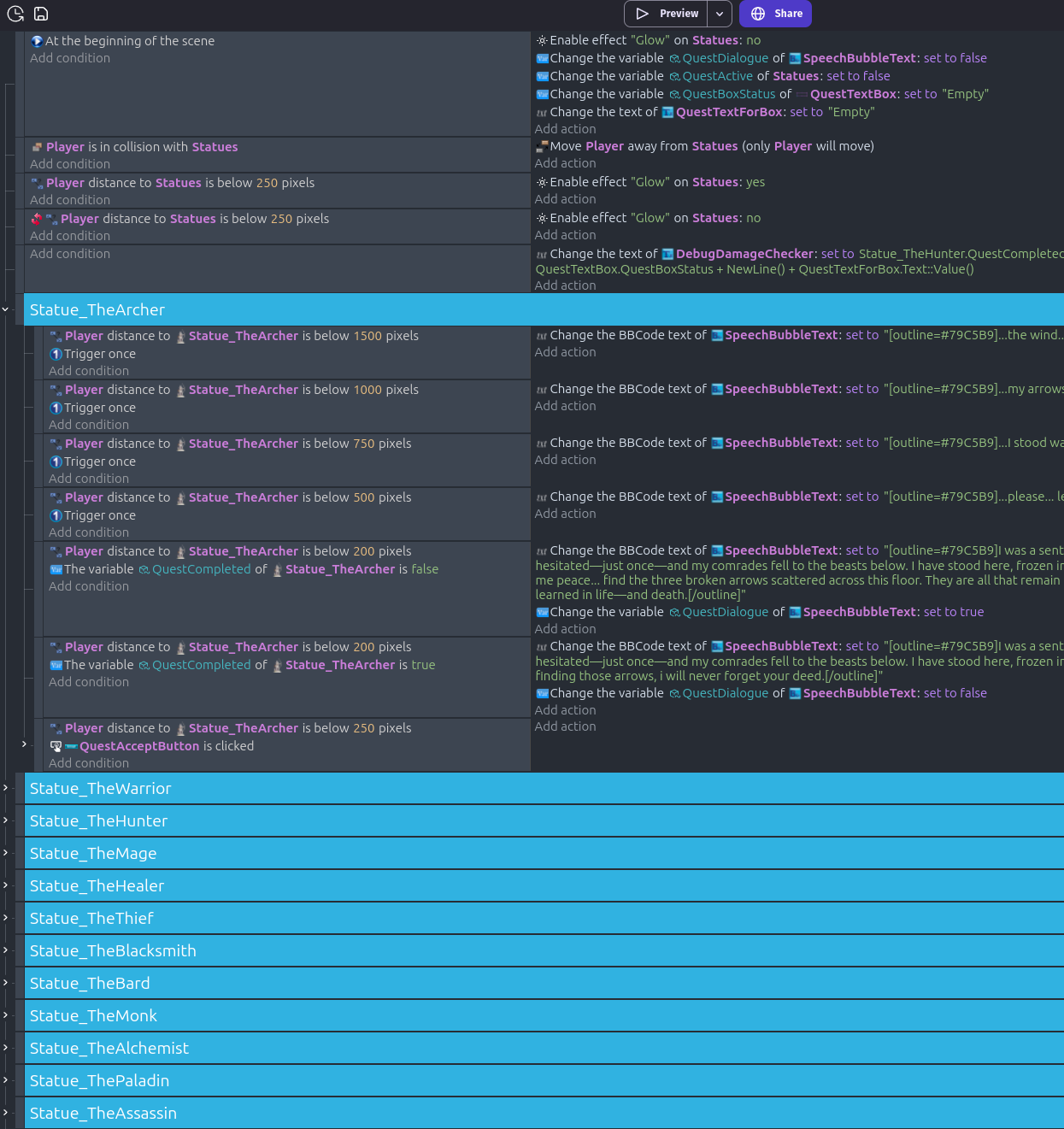Open the project version history icon
Screen dimensions: 1064x1129
pos(15,14)
